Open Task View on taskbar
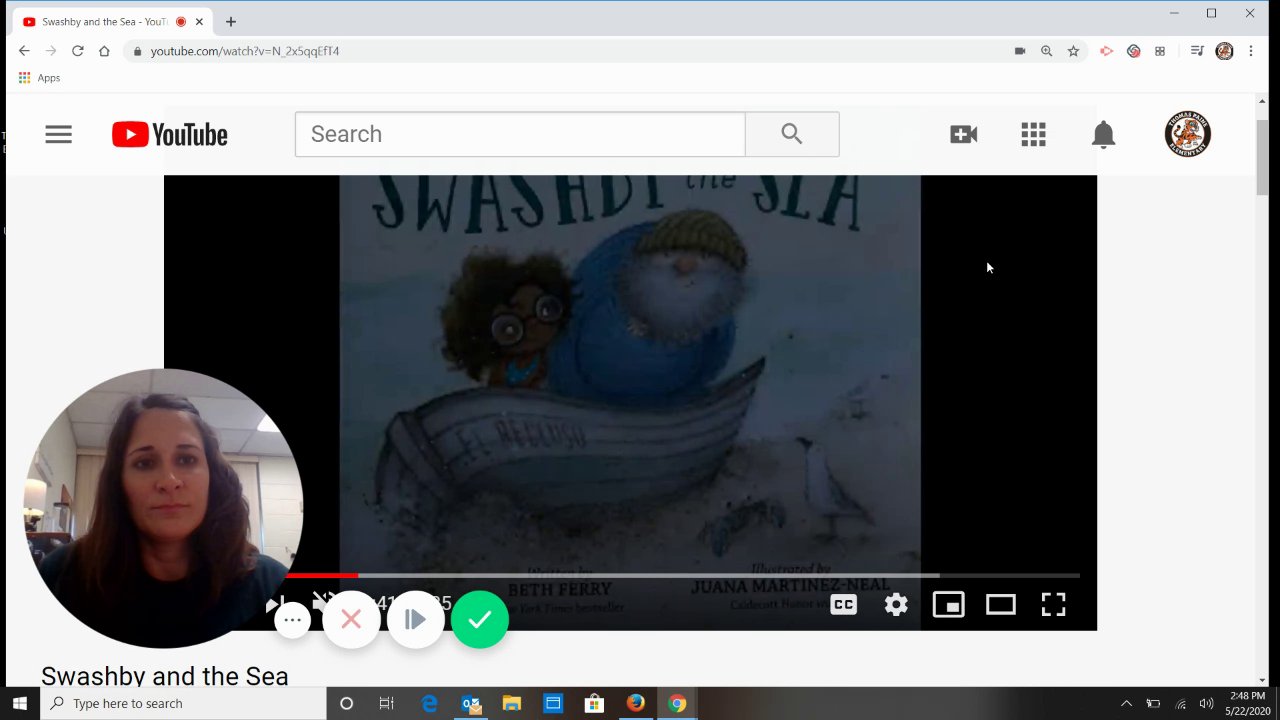 (387, 704)
